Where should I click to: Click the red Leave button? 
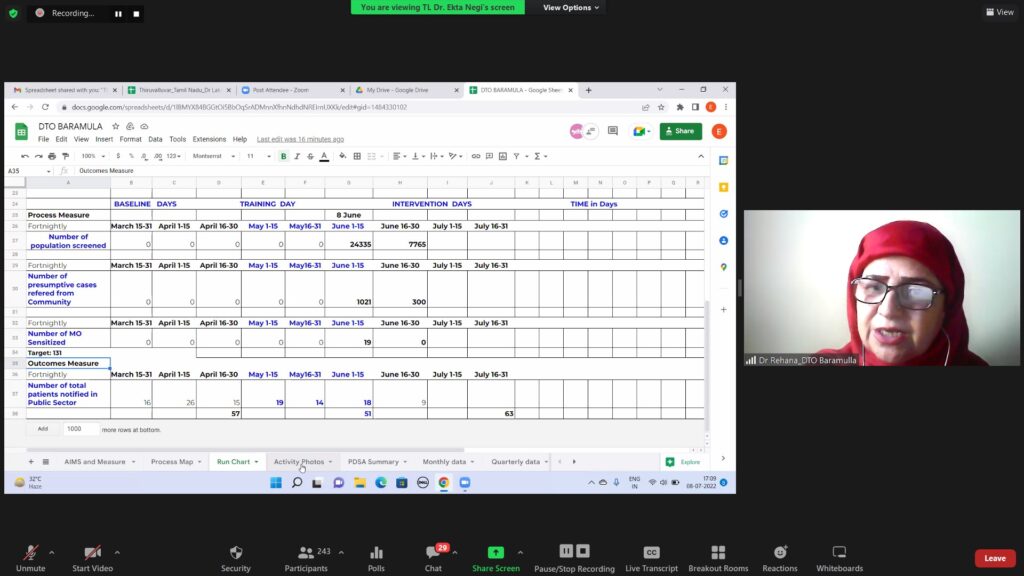(994, 558)
